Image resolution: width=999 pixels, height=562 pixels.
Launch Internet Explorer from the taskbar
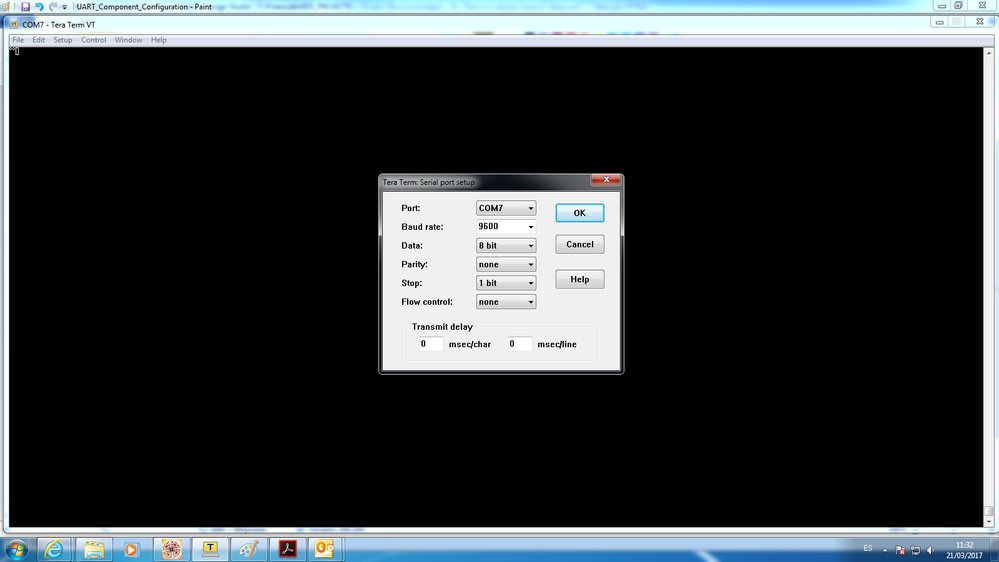(54, 549)
